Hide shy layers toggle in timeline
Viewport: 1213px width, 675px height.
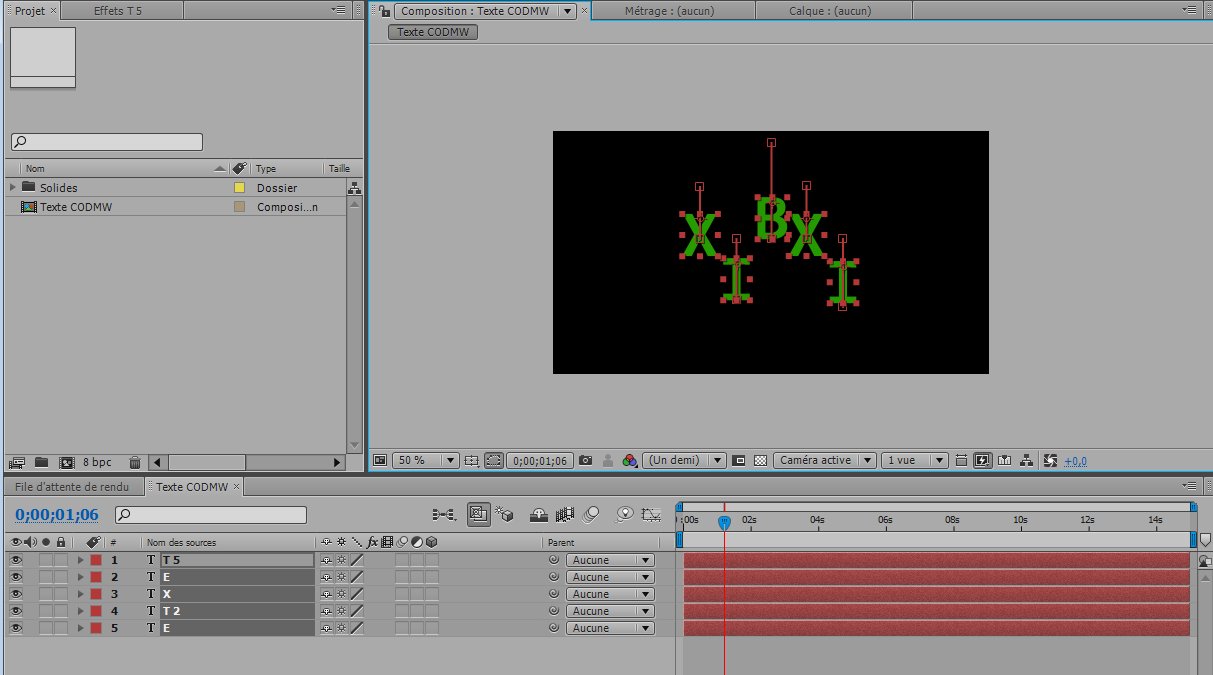pos(538,514)
